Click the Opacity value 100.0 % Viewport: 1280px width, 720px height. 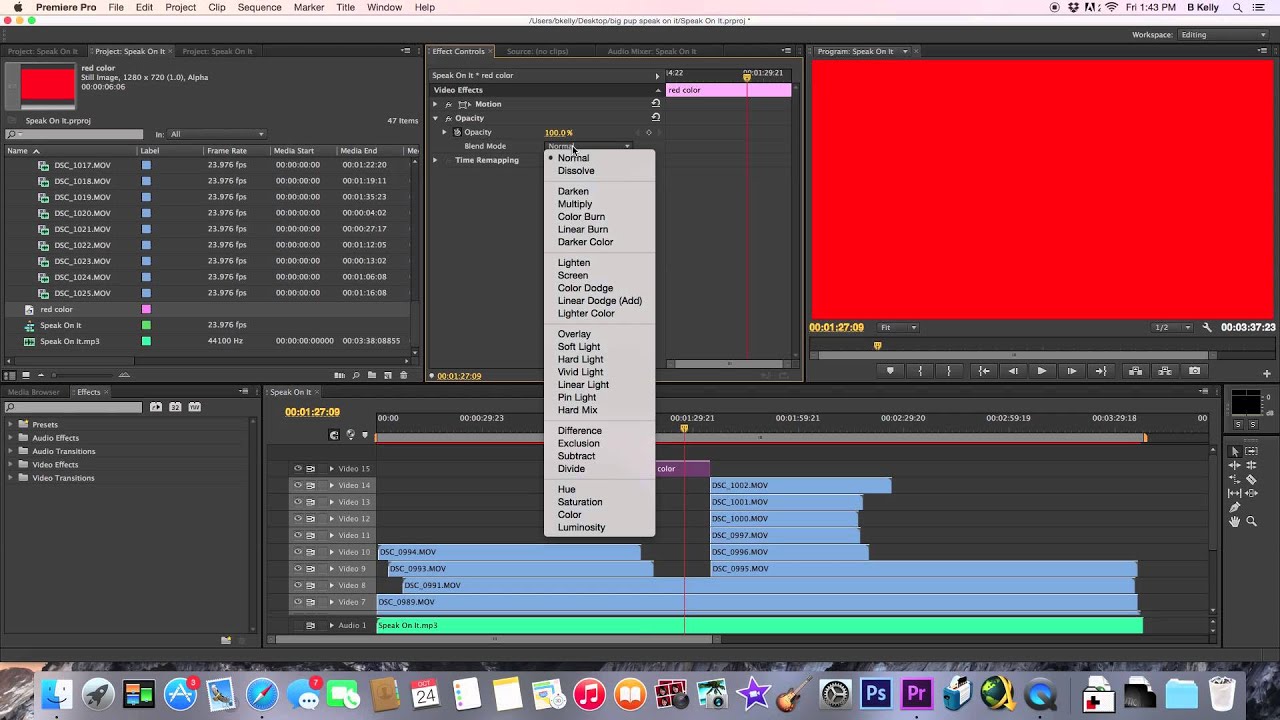(x=558, y=132)
